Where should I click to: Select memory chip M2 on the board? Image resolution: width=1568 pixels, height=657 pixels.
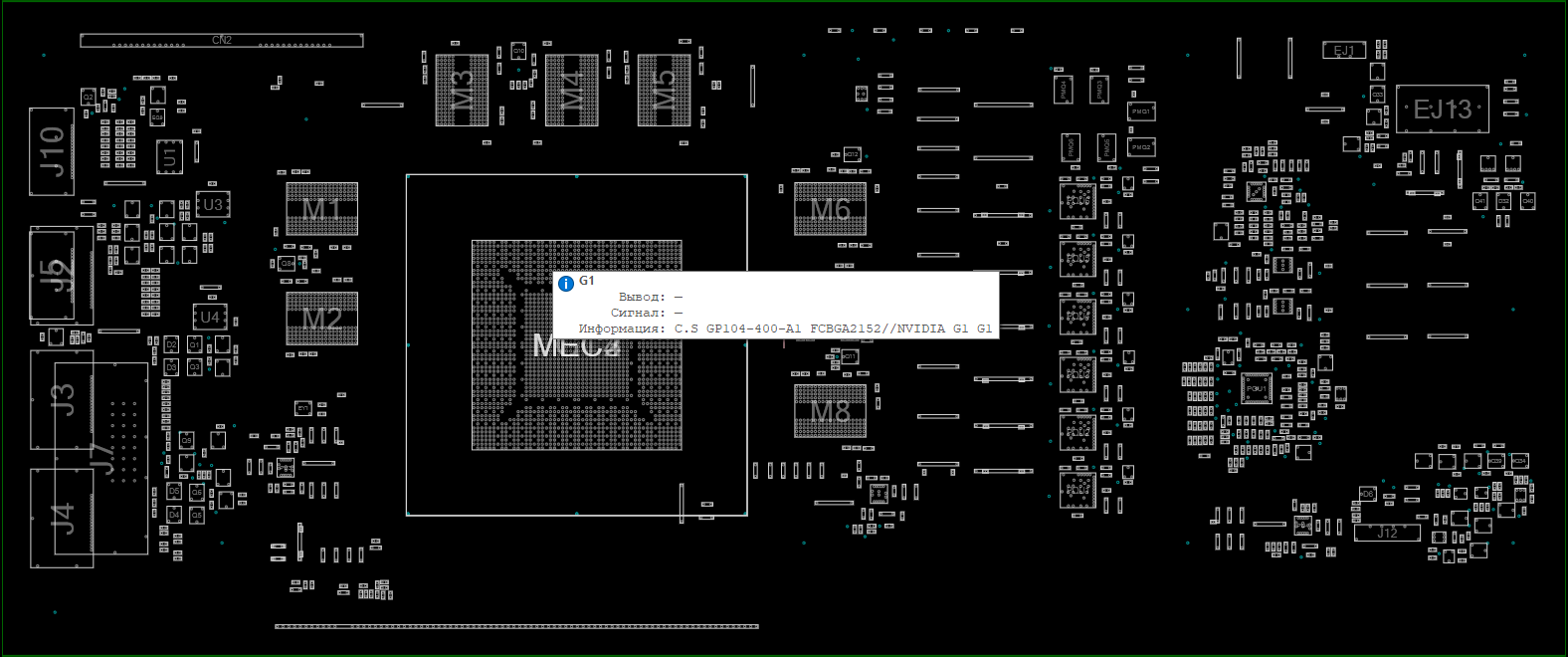[321, 319]
